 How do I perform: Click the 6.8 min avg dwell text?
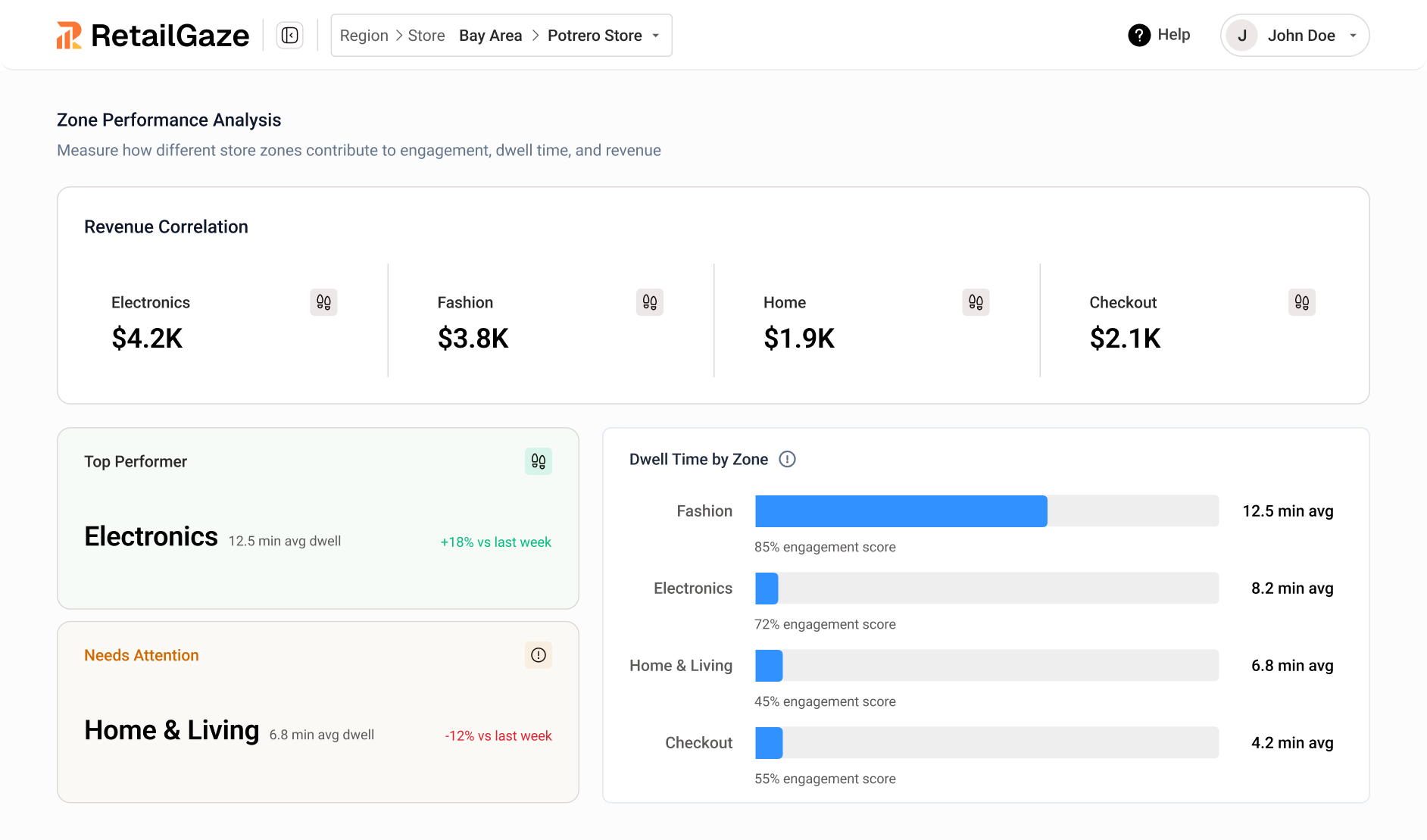(322, 735)
